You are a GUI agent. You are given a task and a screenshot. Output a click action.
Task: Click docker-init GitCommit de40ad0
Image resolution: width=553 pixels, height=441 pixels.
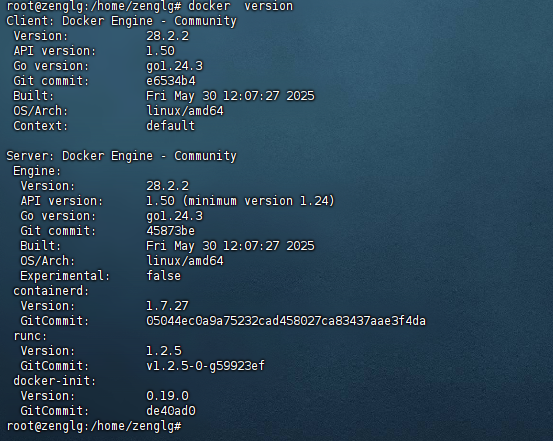point(171,411)
